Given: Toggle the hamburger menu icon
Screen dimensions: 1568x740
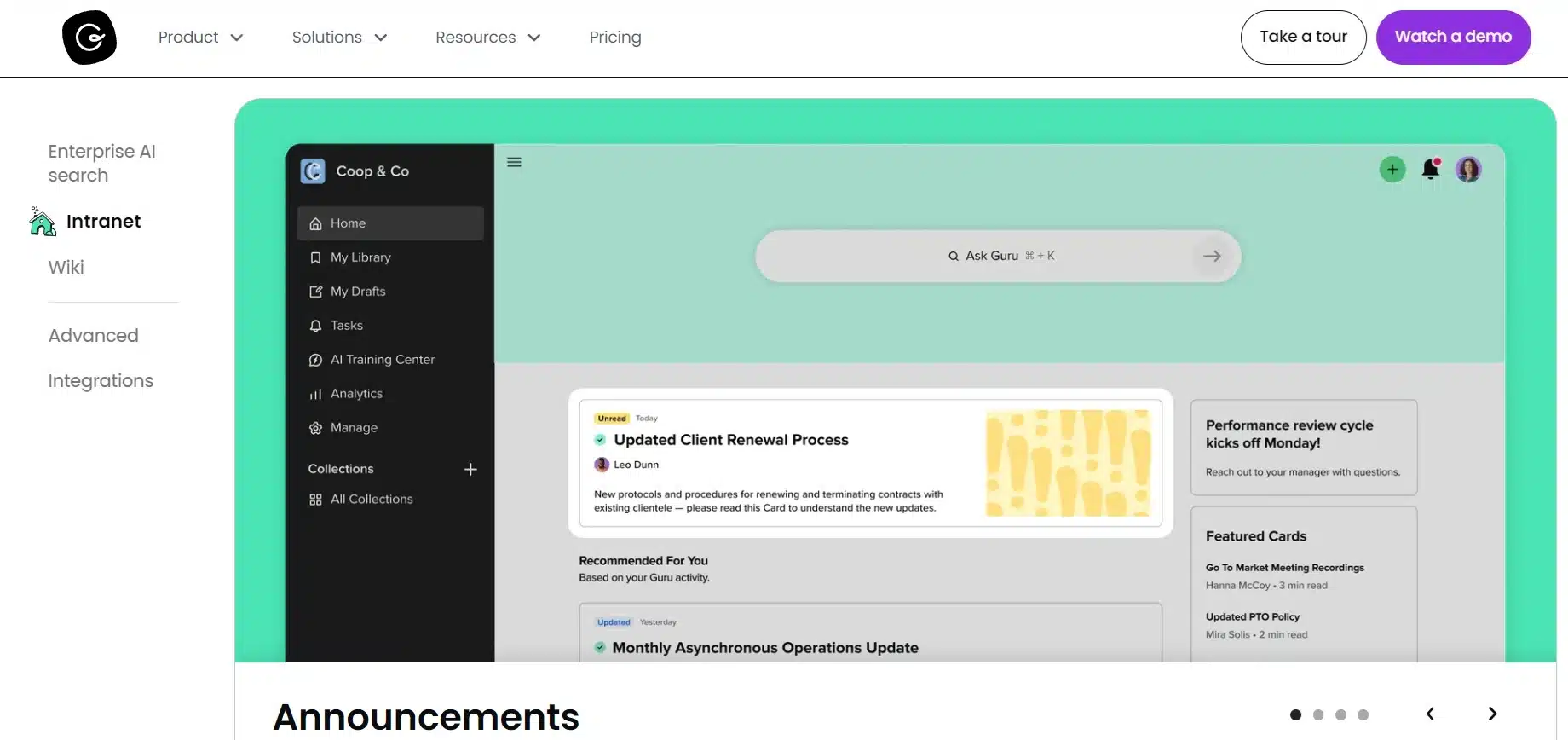Looking at the screenshot, I should (x=514, y=162).
